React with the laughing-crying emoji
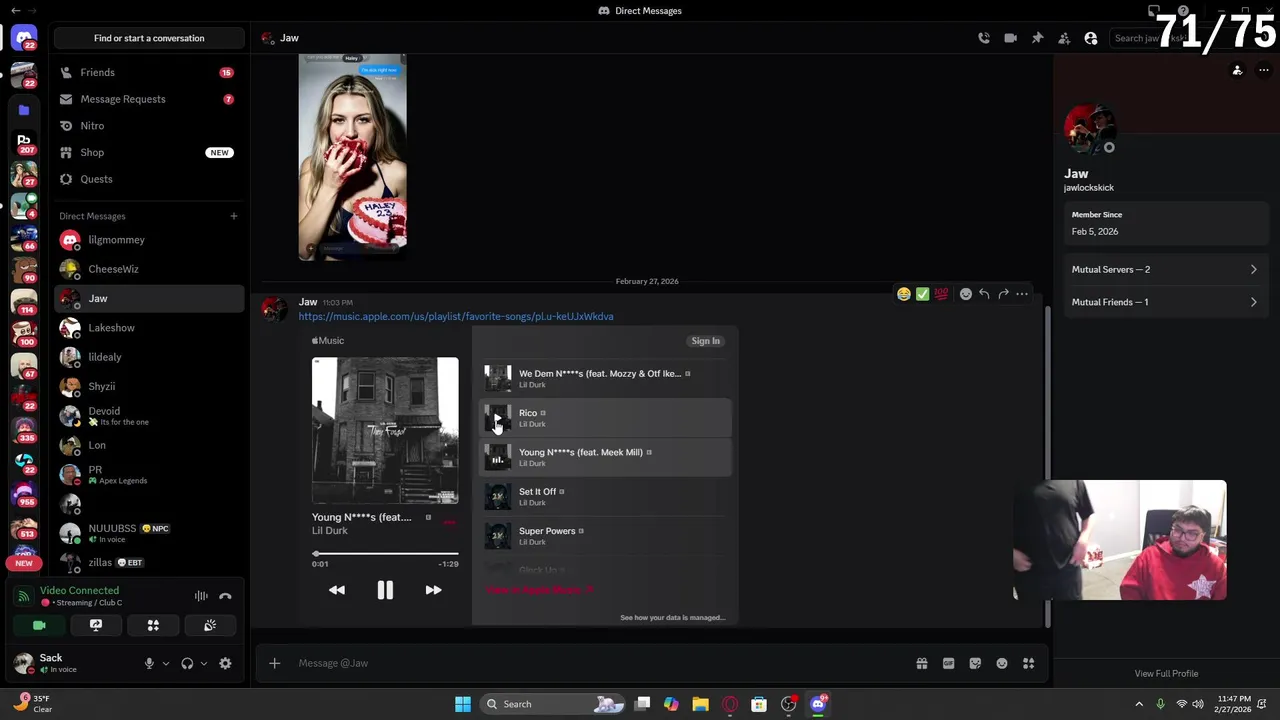Viewport: 1280px width, 720px height. coord(904,294)
